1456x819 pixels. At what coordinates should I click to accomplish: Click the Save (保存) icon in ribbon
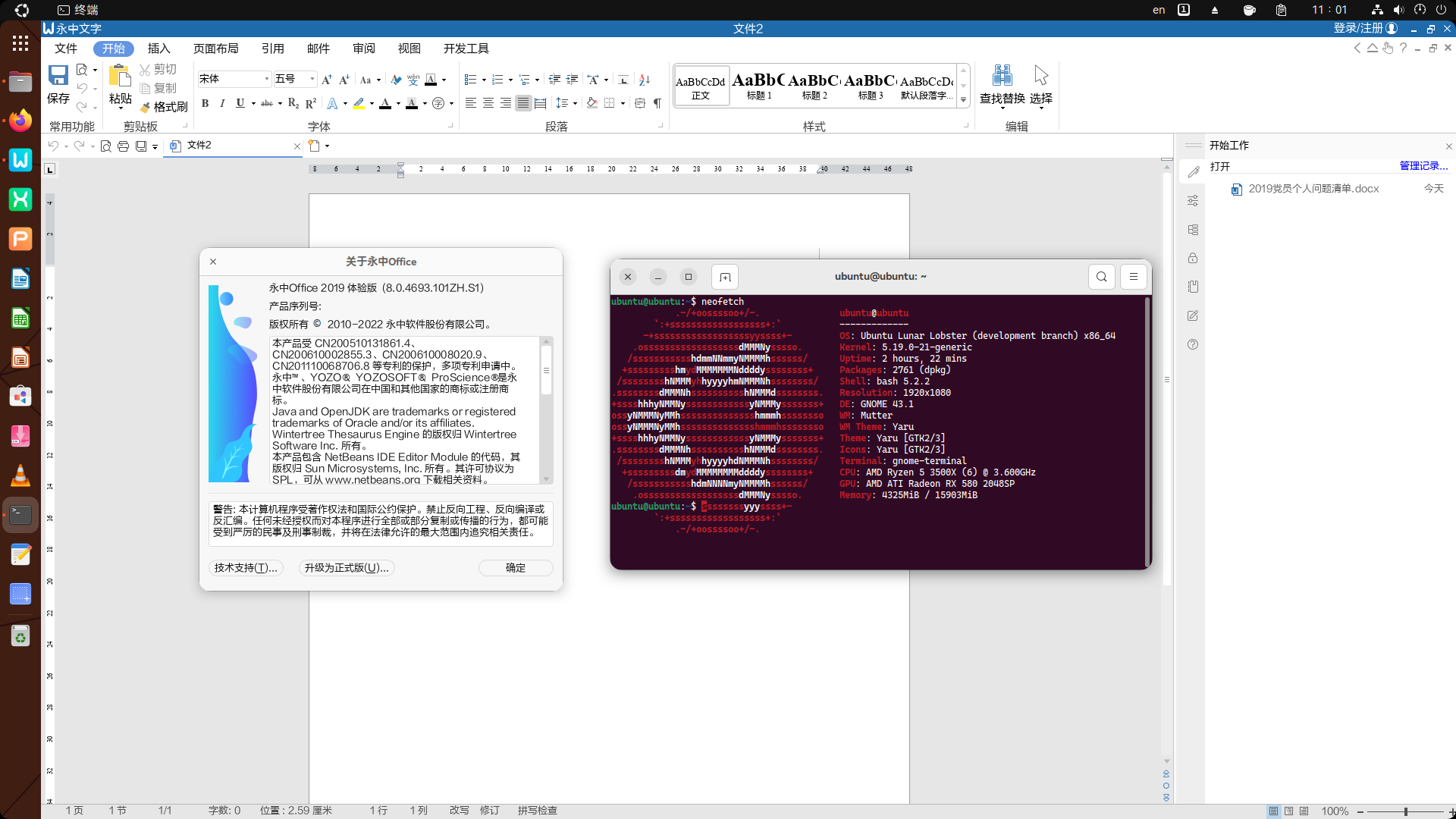(x=58, y=75)
